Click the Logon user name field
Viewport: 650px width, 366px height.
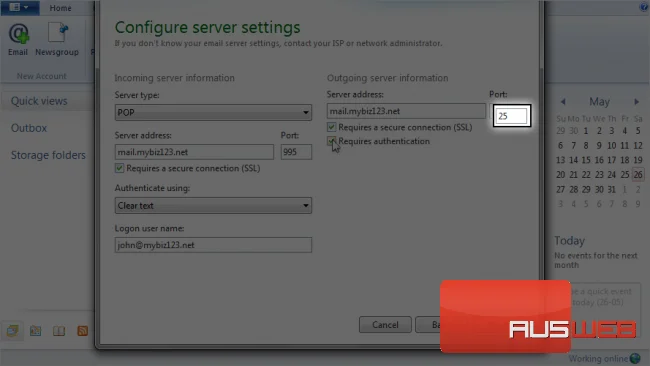click(213, 245)
